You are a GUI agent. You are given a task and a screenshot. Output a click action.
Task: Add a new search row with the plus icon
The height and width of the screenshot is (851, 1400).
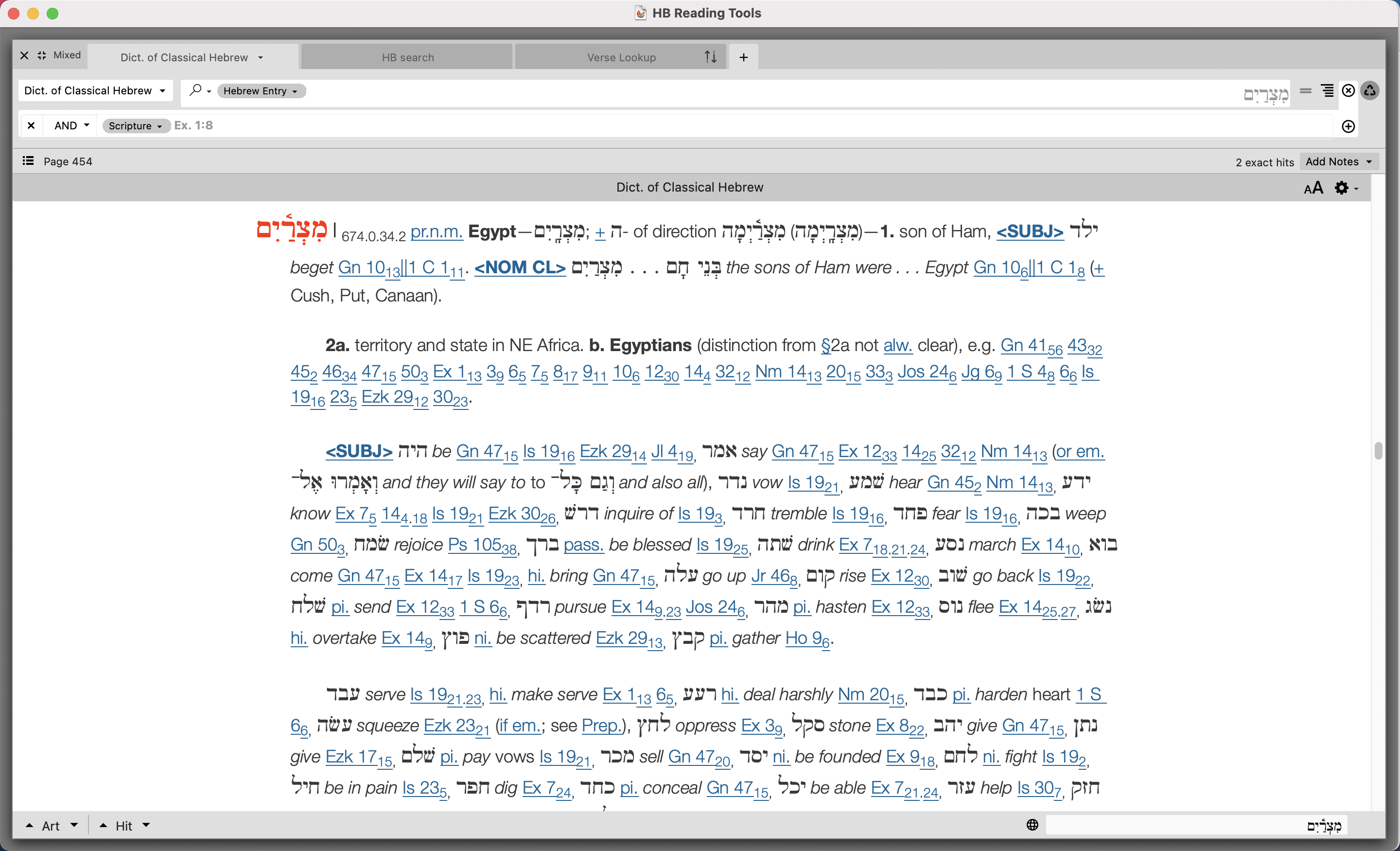point(1348,126)
